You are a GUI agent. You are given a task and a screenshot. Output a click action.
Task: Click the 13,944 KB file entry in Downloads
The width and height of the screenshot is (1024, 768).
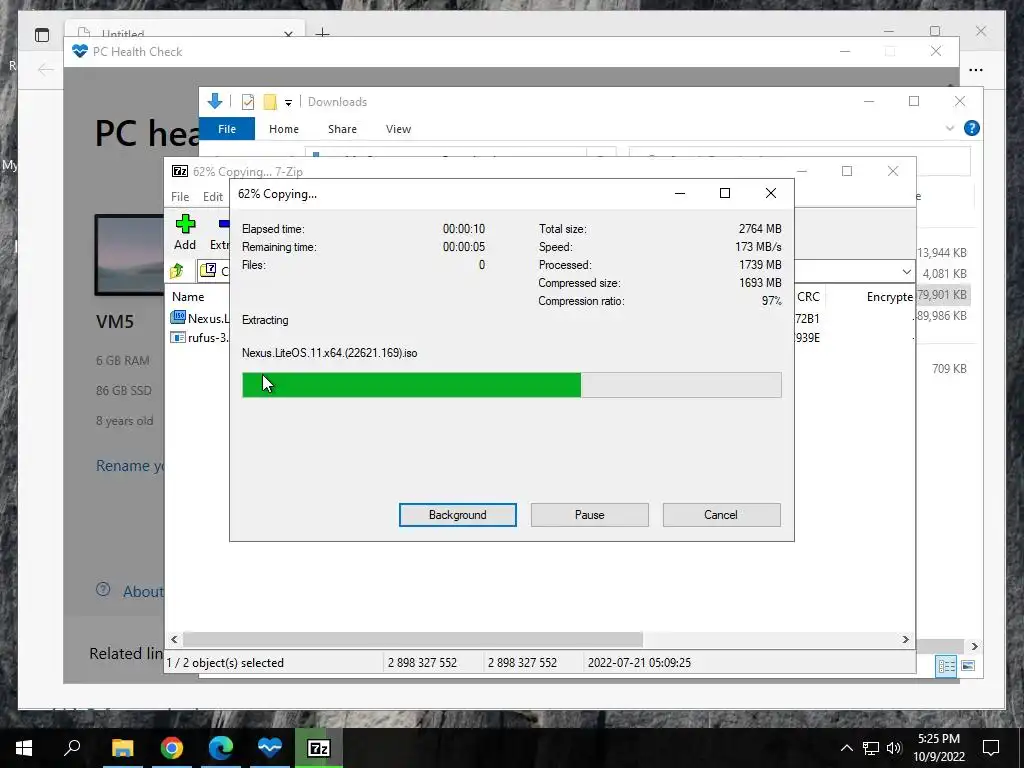click(x=942, y=253)
